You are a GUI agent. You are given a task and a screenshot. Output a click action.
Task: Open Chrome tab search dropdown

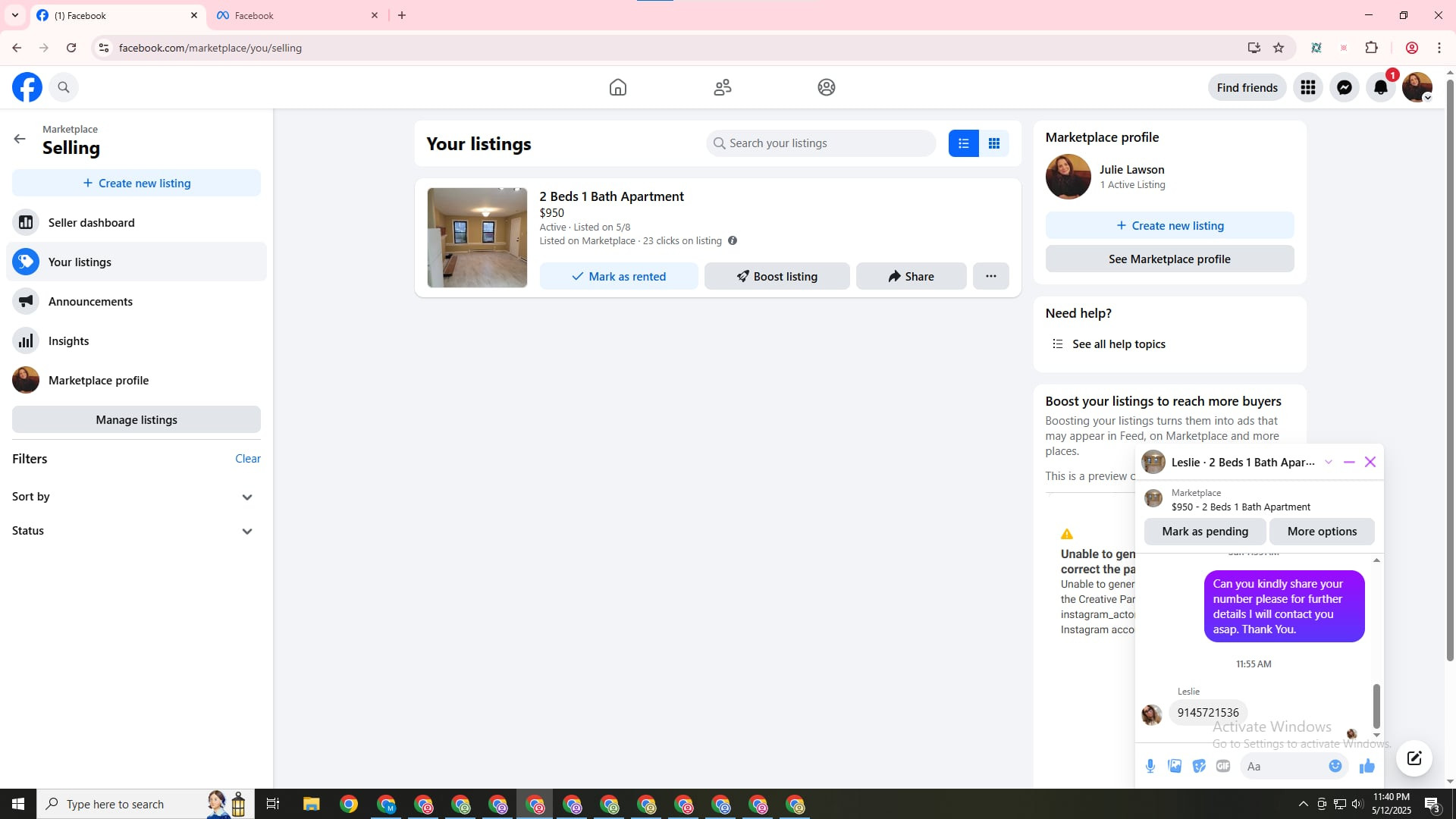[x=15, y=15]
